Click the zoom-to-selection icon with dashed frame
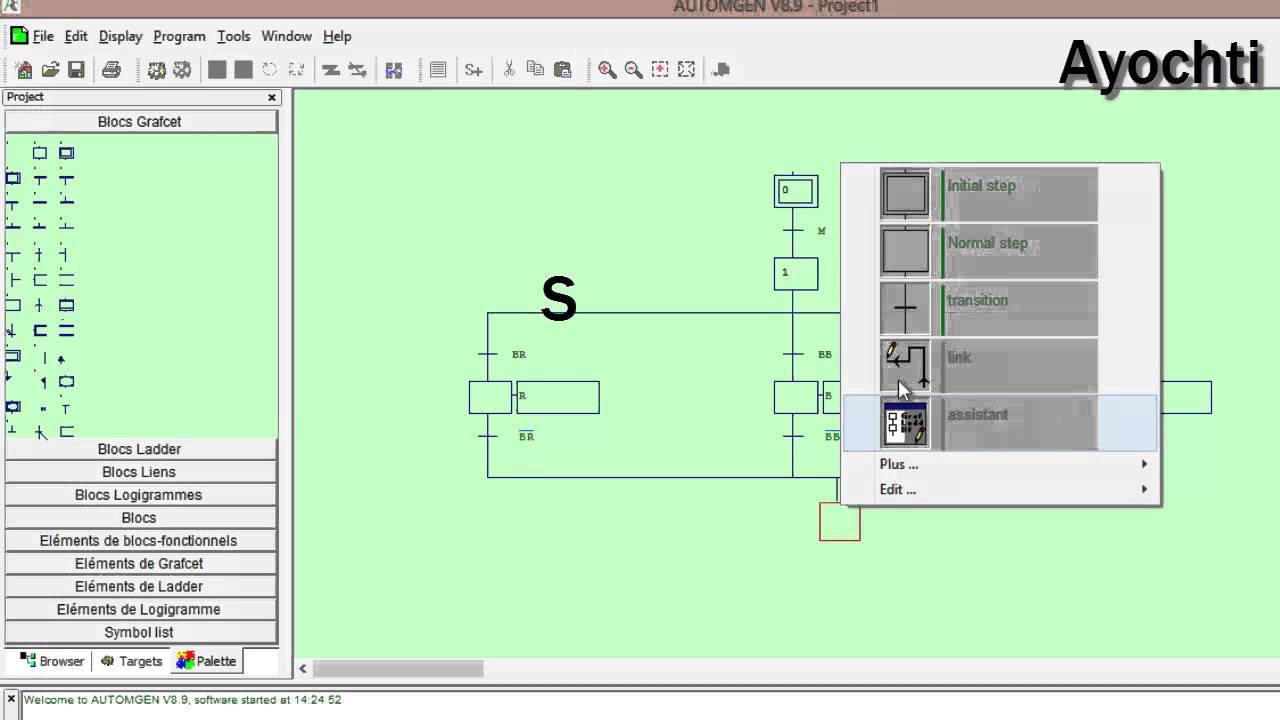 660,70
